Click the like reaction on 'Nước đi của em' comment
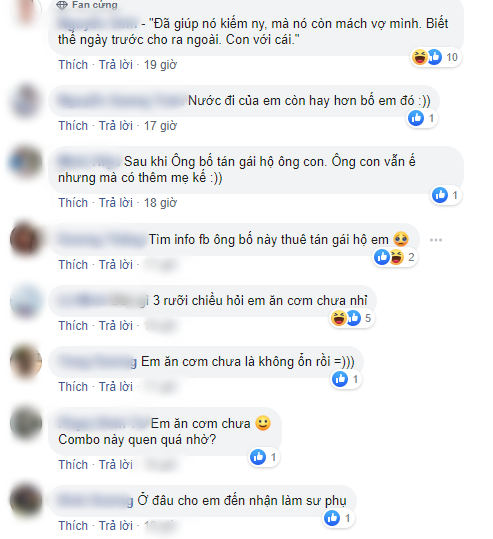The image size is (493, 539). pos(416,118)
